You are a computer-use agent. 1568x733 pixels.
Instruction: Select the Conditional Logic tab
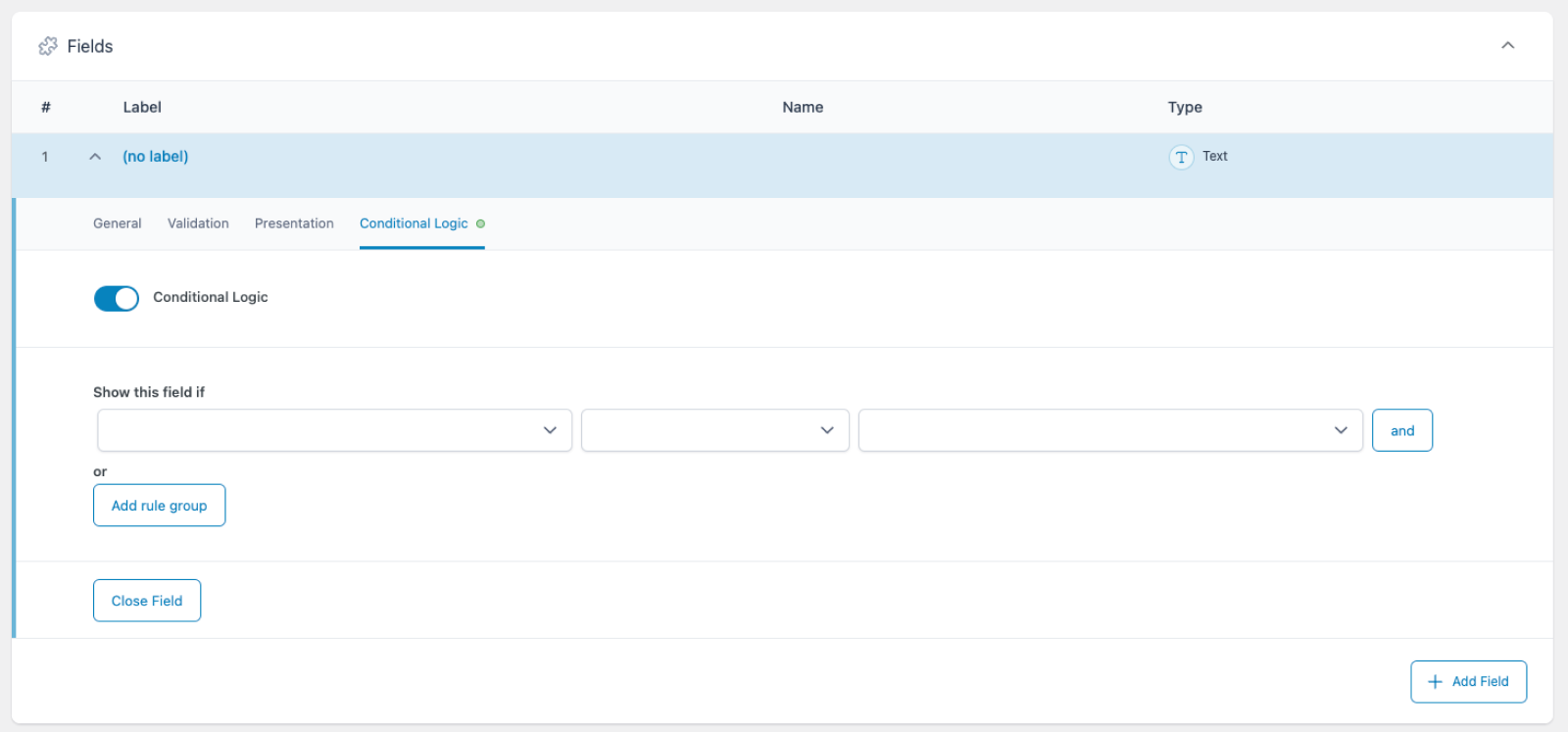[x=414, y=223]
